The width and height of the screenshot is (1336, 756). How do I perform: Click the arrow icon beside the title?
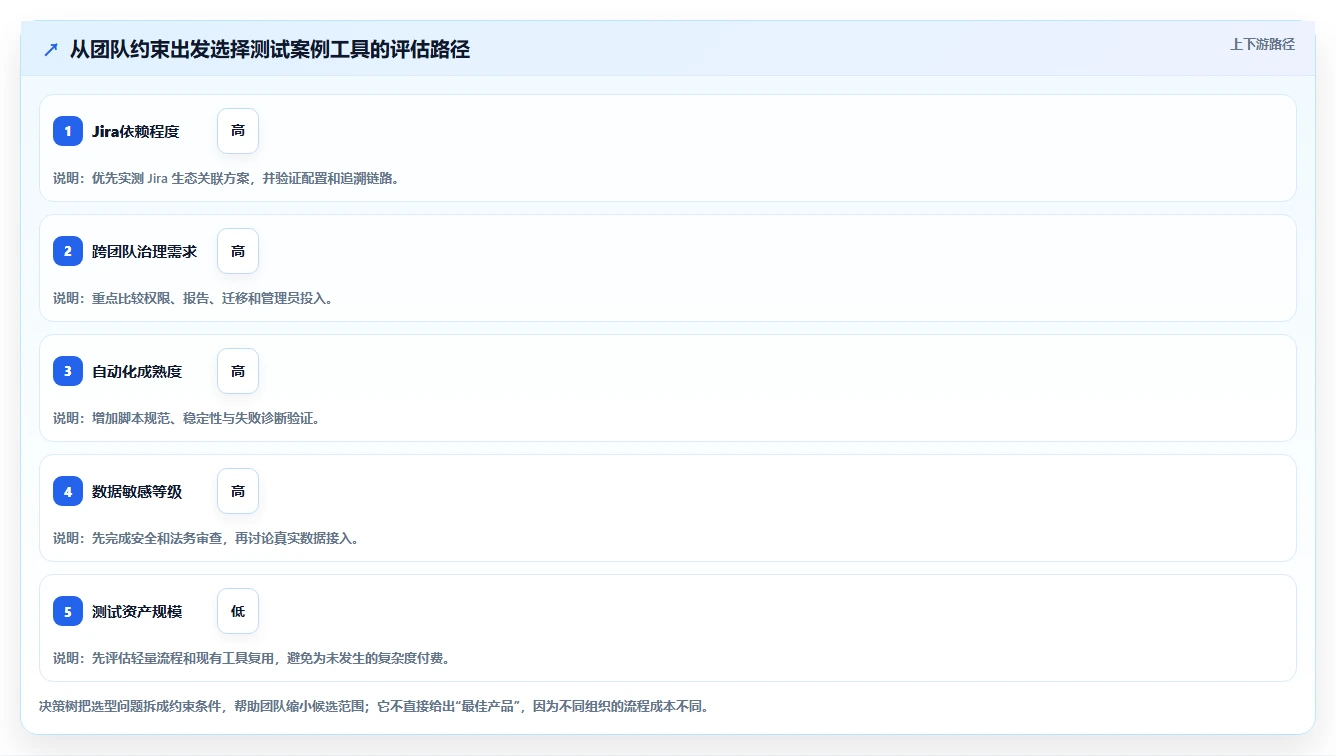51,49
